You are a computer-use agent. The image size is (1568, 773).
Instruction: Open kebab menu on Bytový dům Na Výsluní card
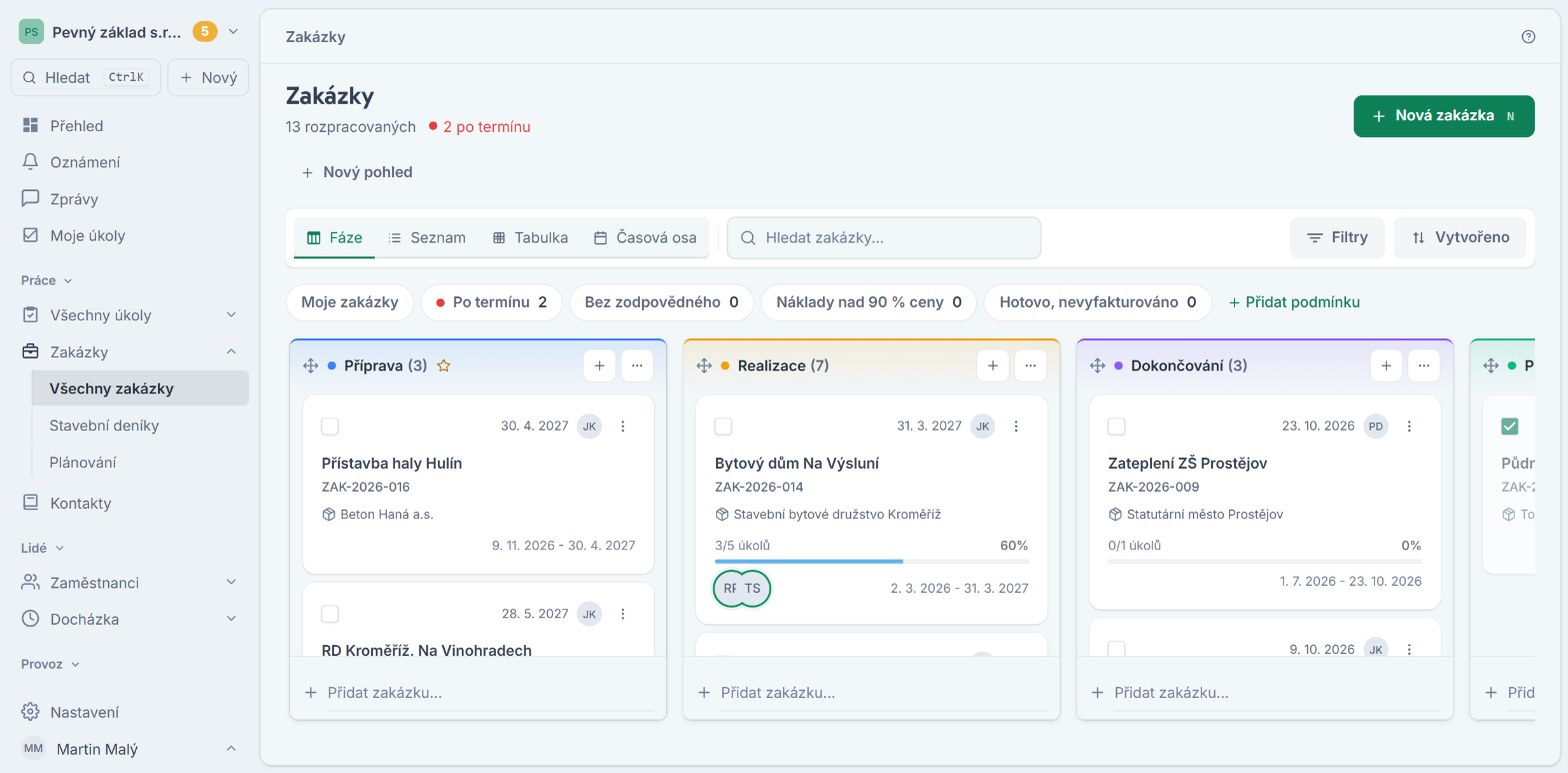coord(1016,426)
